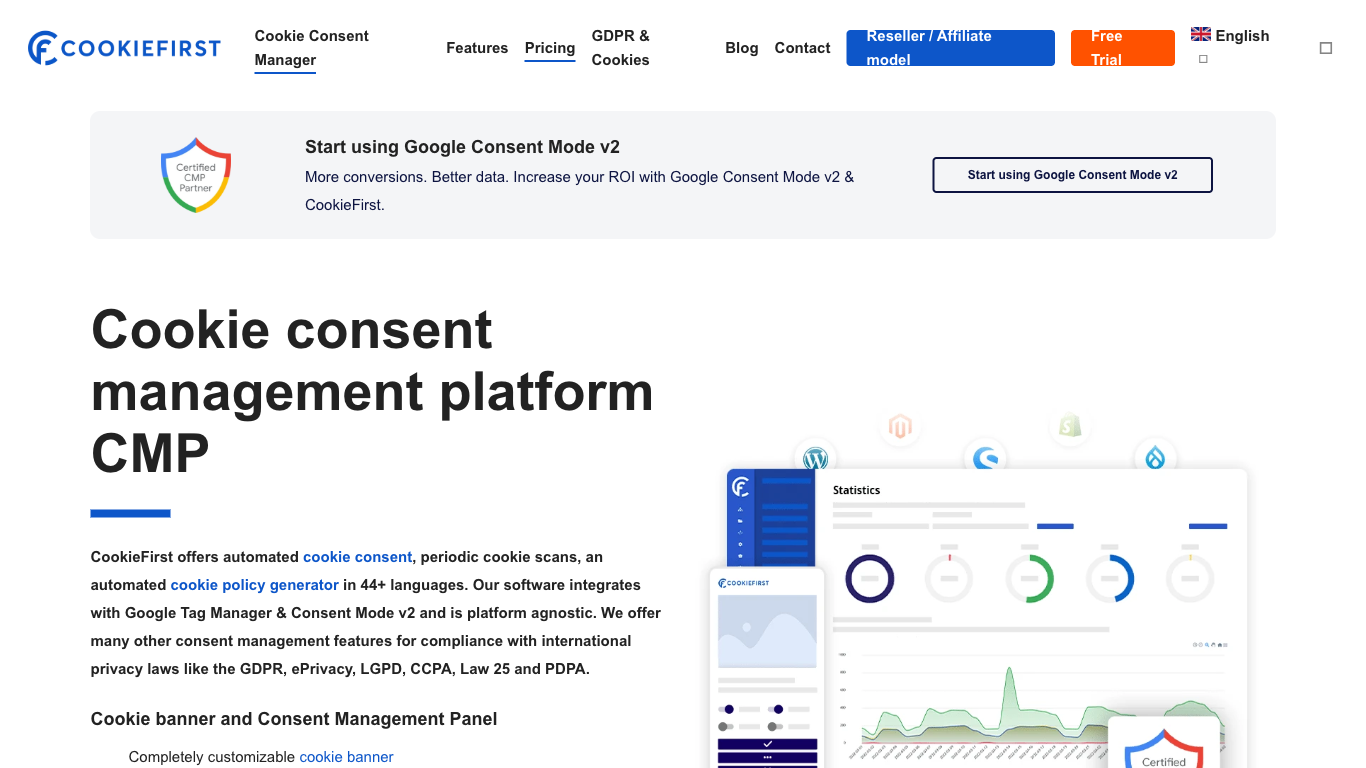Click the 'Cookie banner and Consent Management Panel' subheading

(x=294, y=719)
